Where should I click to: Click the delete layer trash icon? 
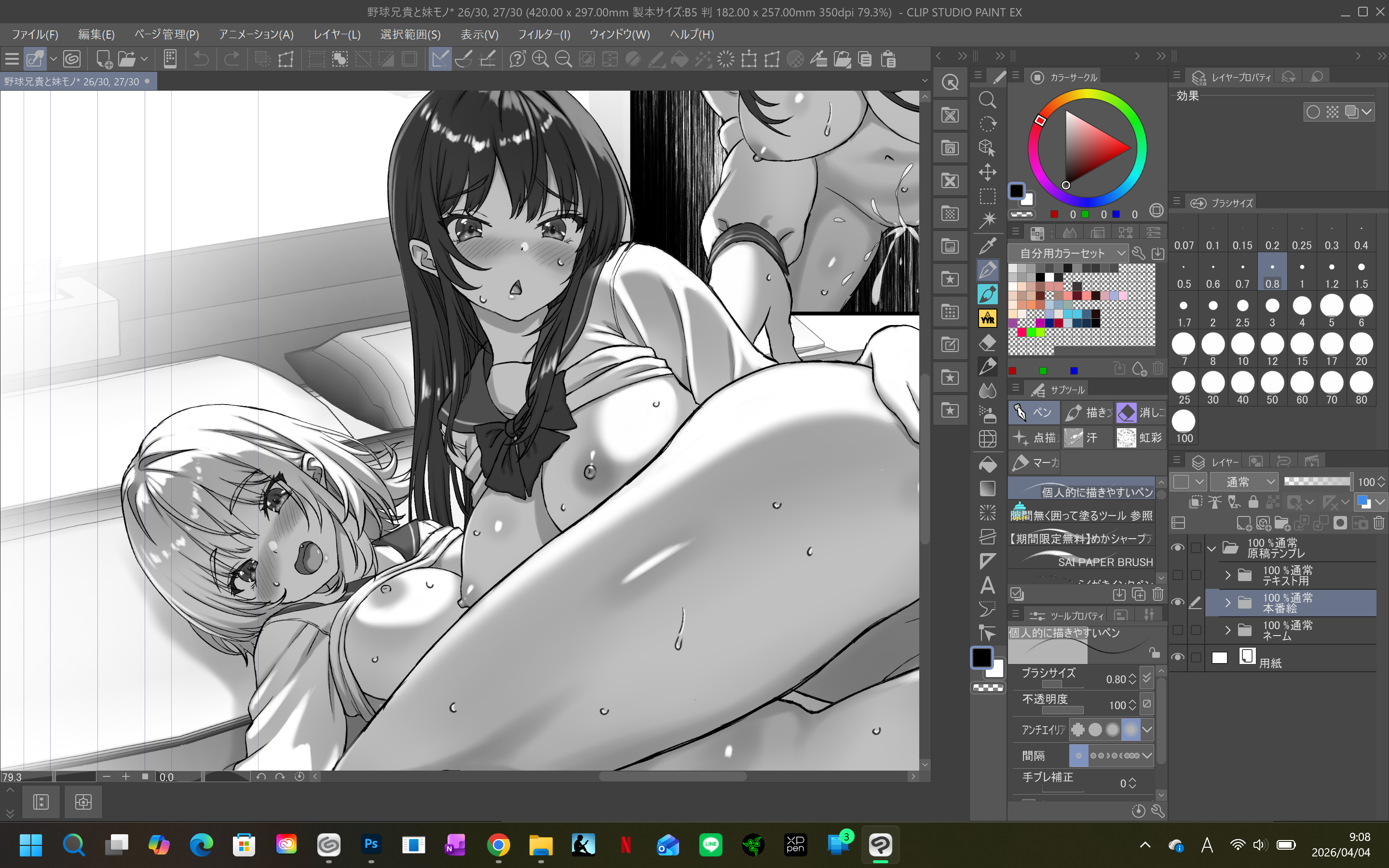click(x=1379, y=523)
